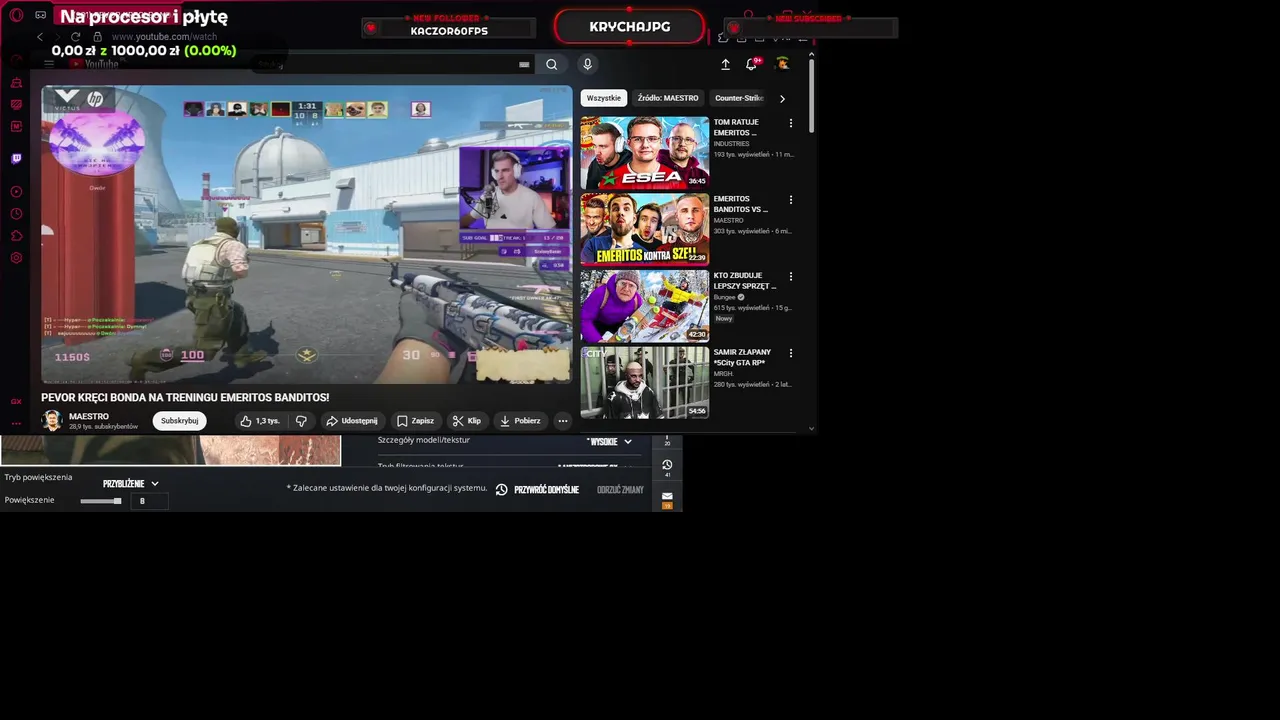
Task: Open options for EMERITOS BANDITOS VS video
Action: click(791, 200)
